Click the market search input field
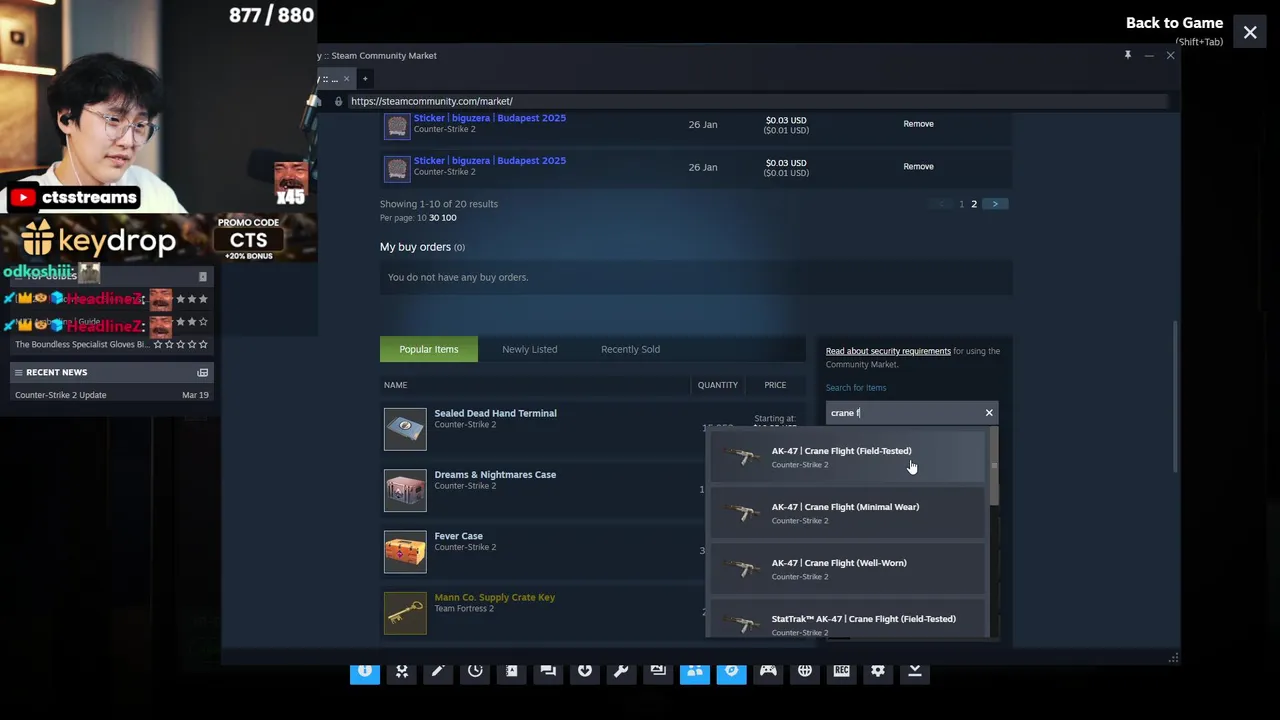This screenshot has height=720, width=1280. pos(905,412)
